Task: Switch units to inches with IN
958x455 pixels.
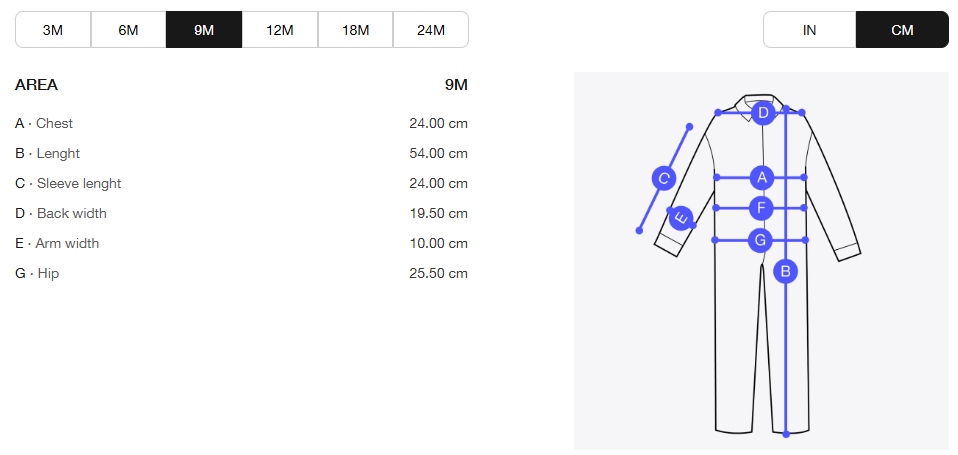Action: [x=810, y=29]
